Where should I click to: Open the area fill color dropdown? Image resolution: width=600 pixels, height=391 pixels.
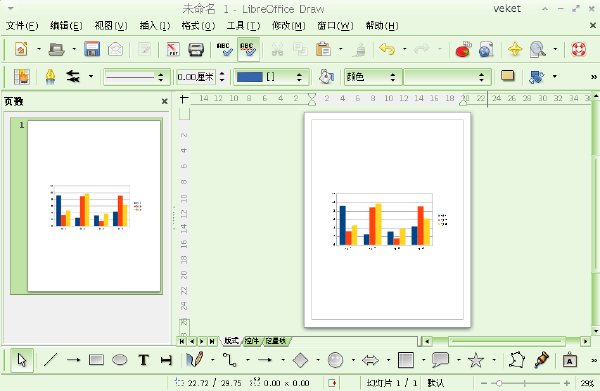pos(447,77)
